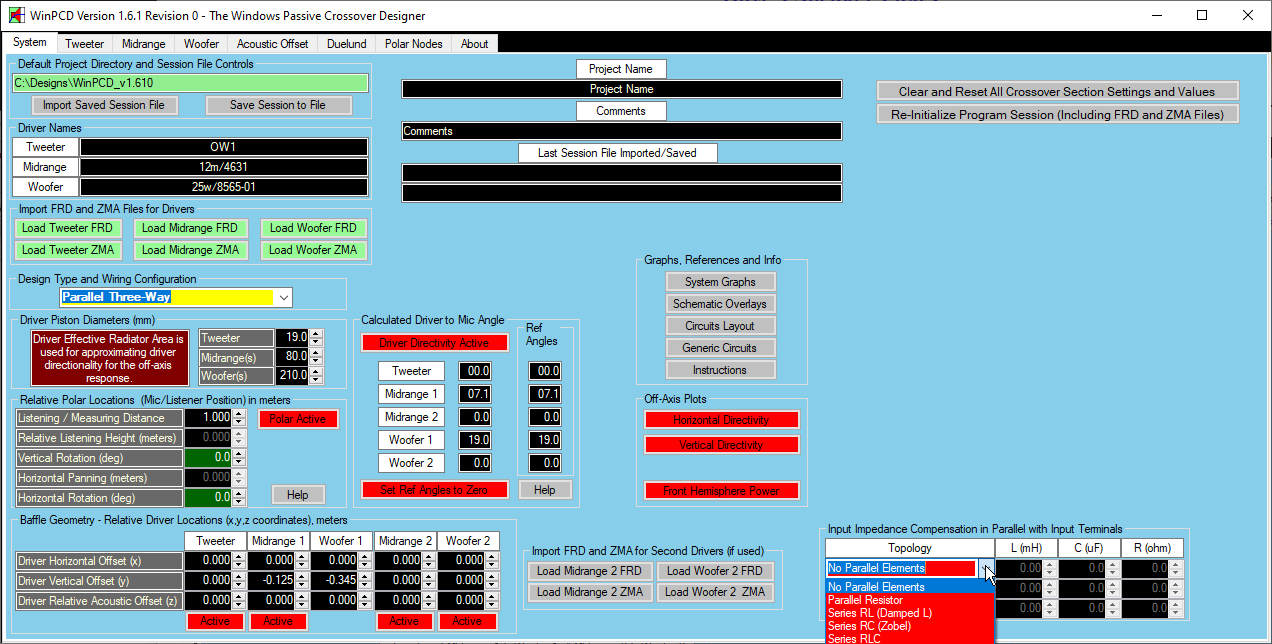Click Set Ref Angles to Zero
Screen dimensions: 1272x644
pyautogui.click(x=434, y=490)
